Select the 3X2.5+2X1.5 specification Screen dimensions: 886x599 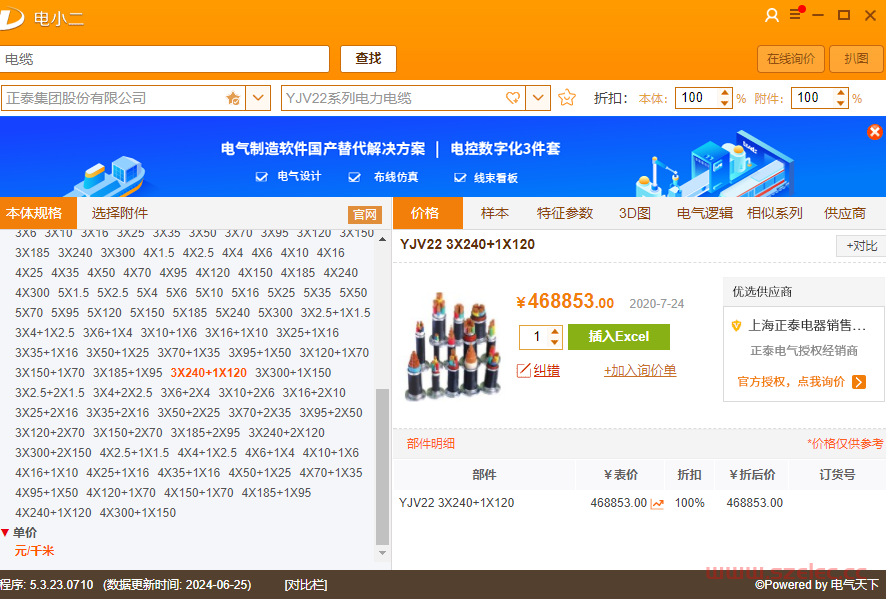pyautogui.click(x=50, y=393)
